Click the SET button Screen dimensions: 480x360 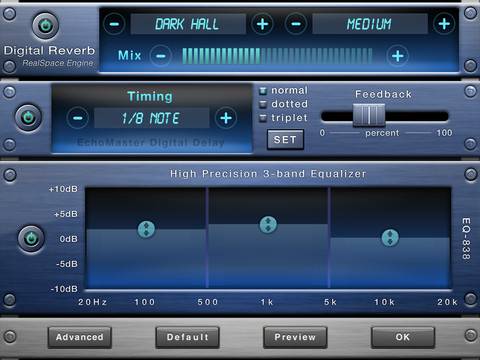[x=285, y=139]
